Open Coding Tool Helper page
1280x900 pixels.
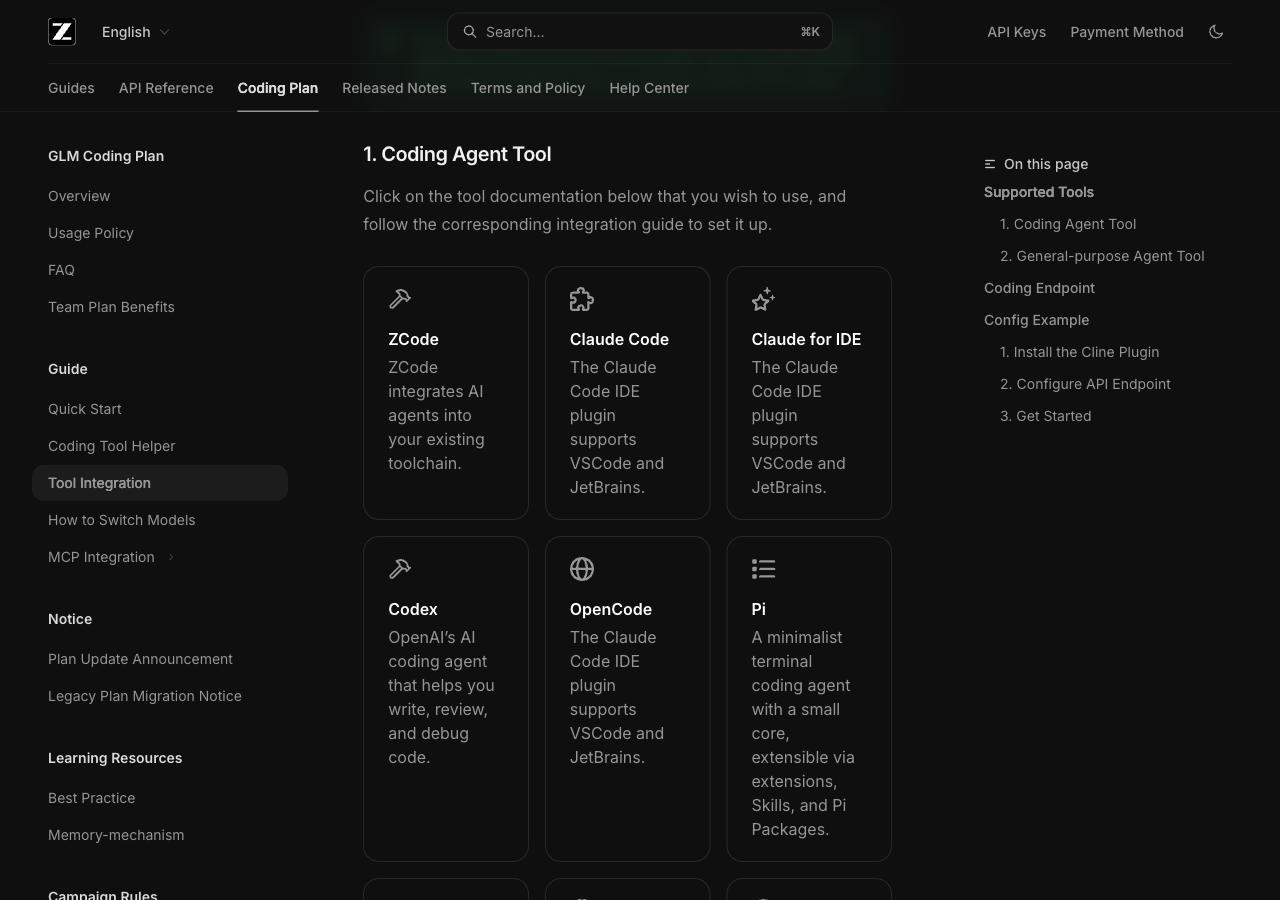click(112, 446)
